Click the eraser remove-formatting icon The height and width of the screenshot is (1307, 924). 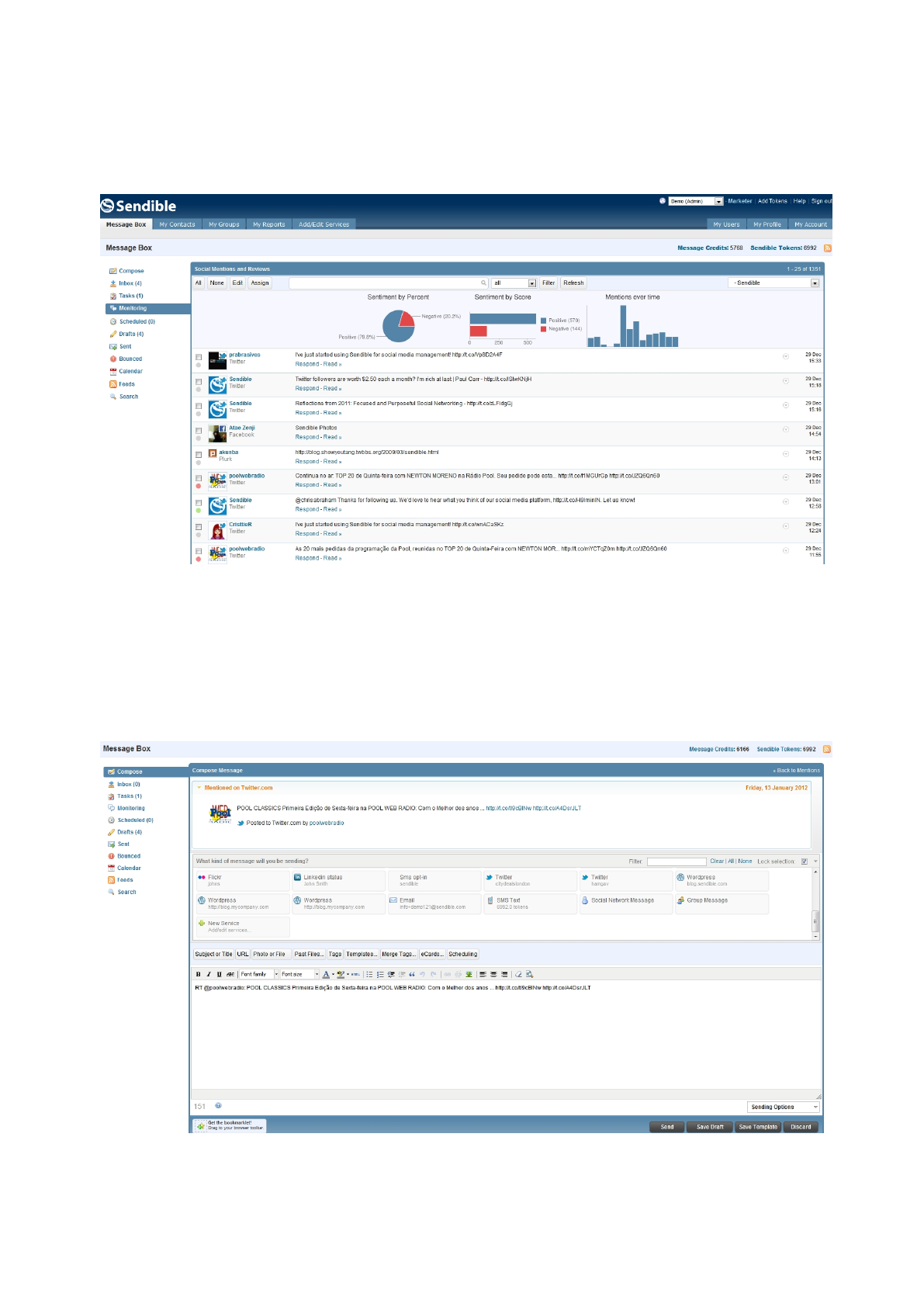(518, 974)
